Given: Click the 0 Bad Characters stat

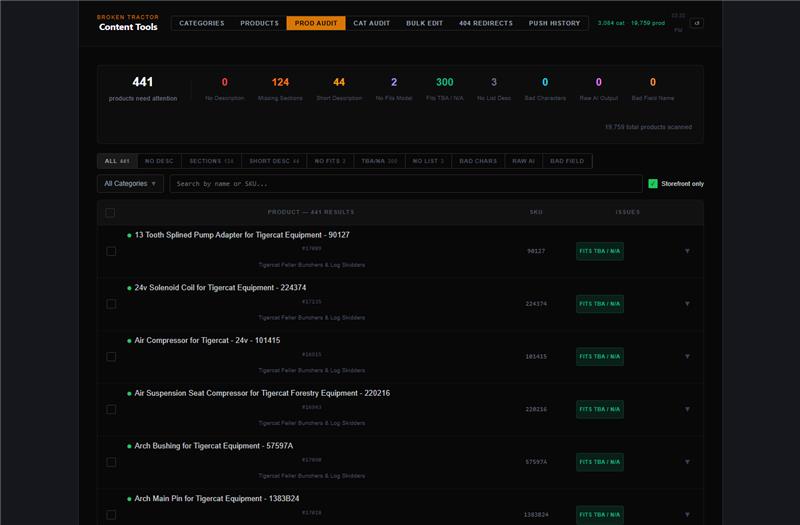Looking at the screenshot, I should pyautogui.click(x=545, y=88).
